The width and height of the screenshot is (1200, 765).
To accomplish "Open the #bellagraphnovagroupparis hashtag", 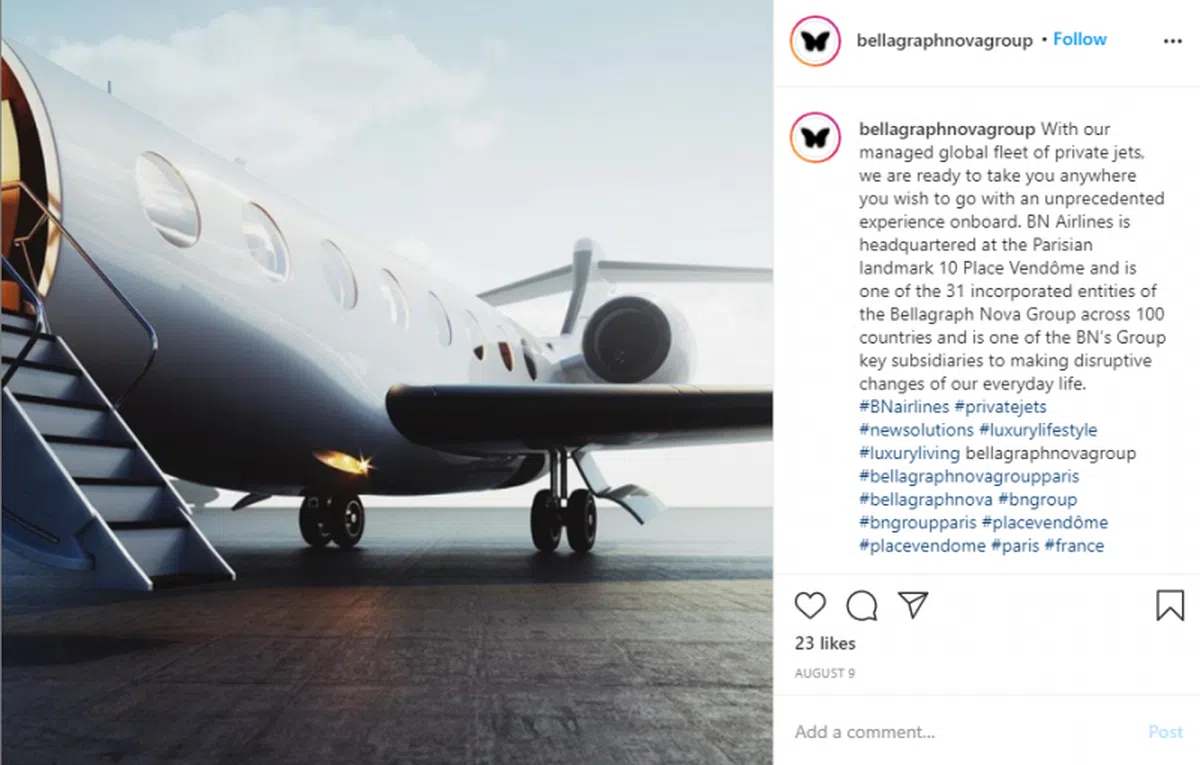I will (969, 476).
